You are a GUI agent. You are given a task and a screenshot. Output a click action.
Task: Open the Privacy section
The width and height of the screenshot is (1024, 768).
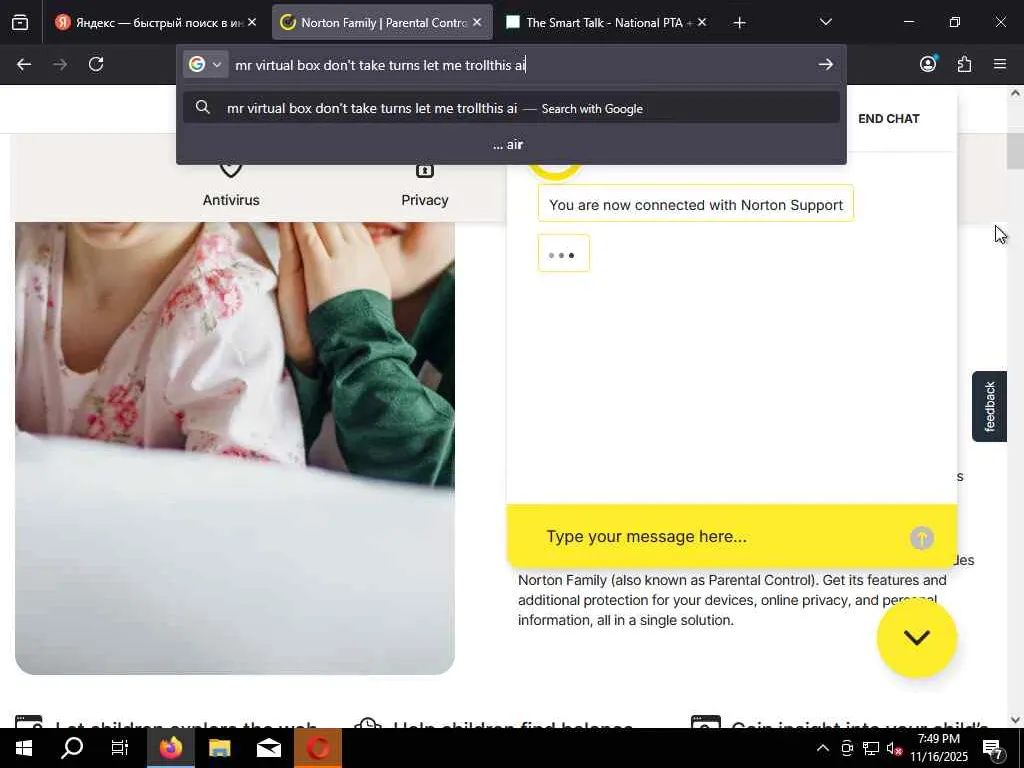pyautogui.click(x=424, y=184)
